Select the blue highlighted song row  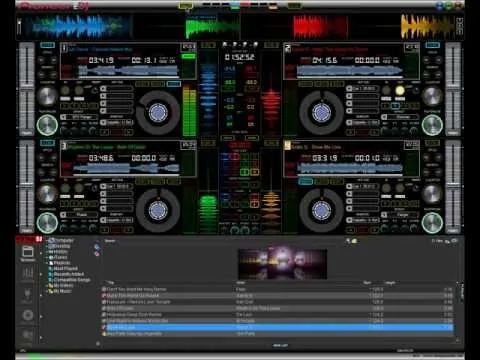[277, 327]
